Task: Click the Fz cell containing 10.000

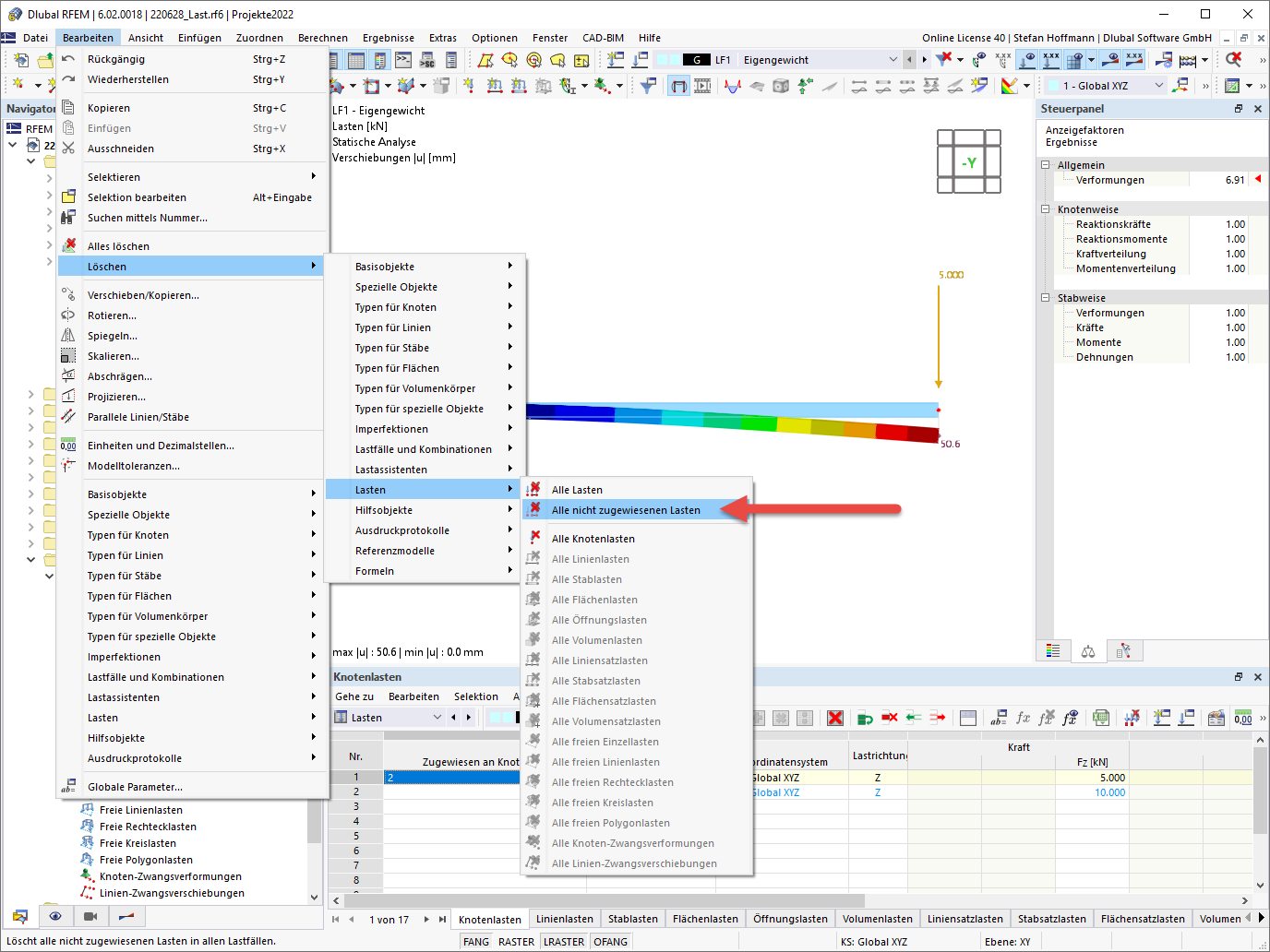Action: click(x=1091, y=792)
